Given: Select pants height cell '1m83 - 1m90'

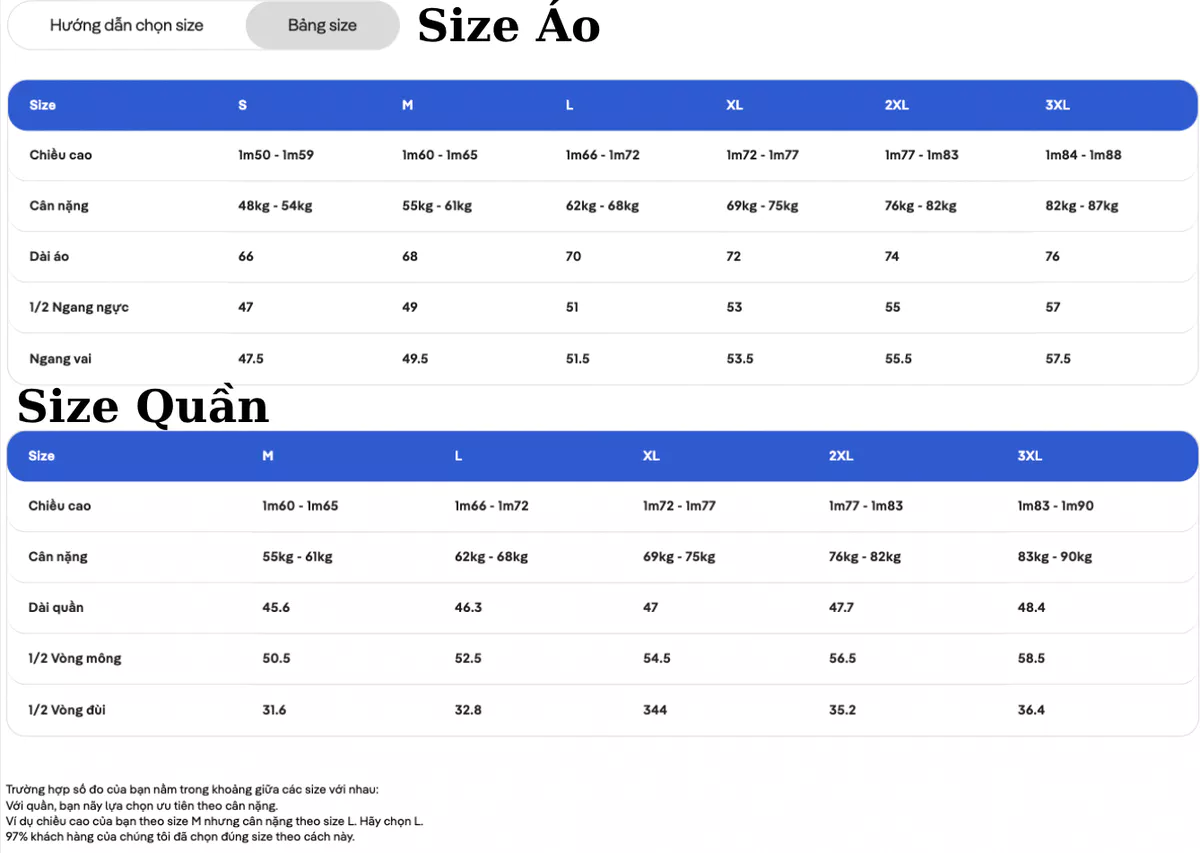Looking at the screenshot, I should point(1056,506).
